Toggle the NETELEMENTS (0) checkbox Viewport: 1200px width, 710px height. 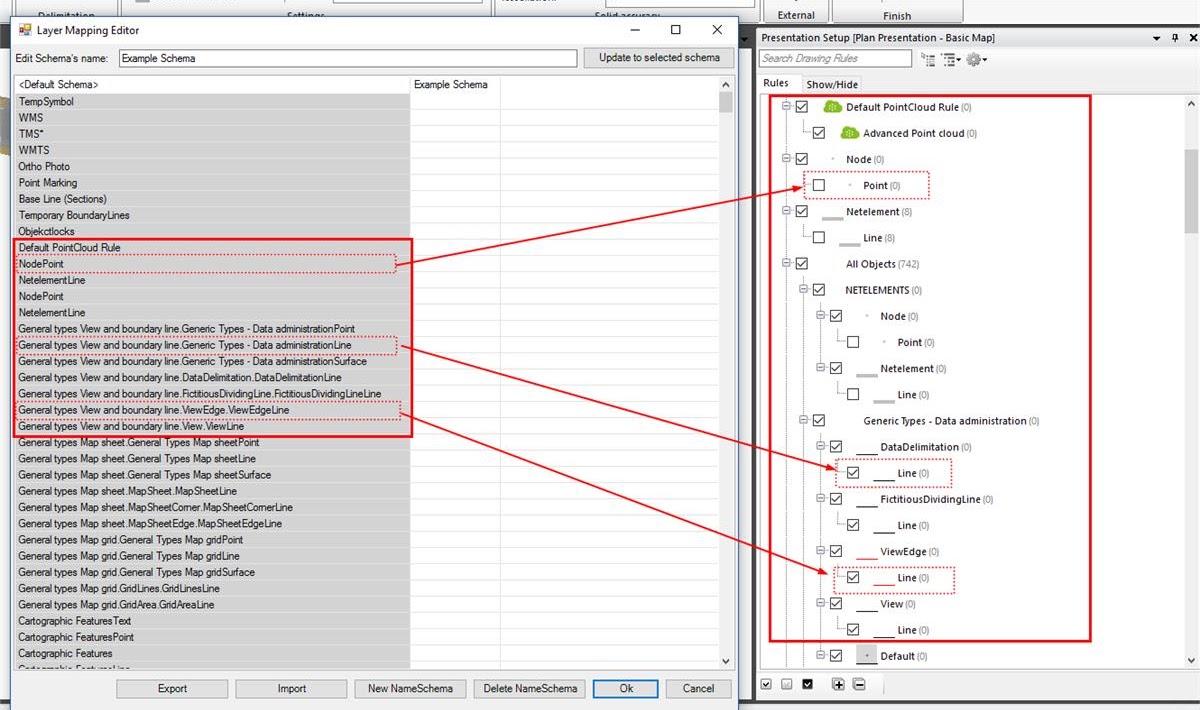[819, 290]
